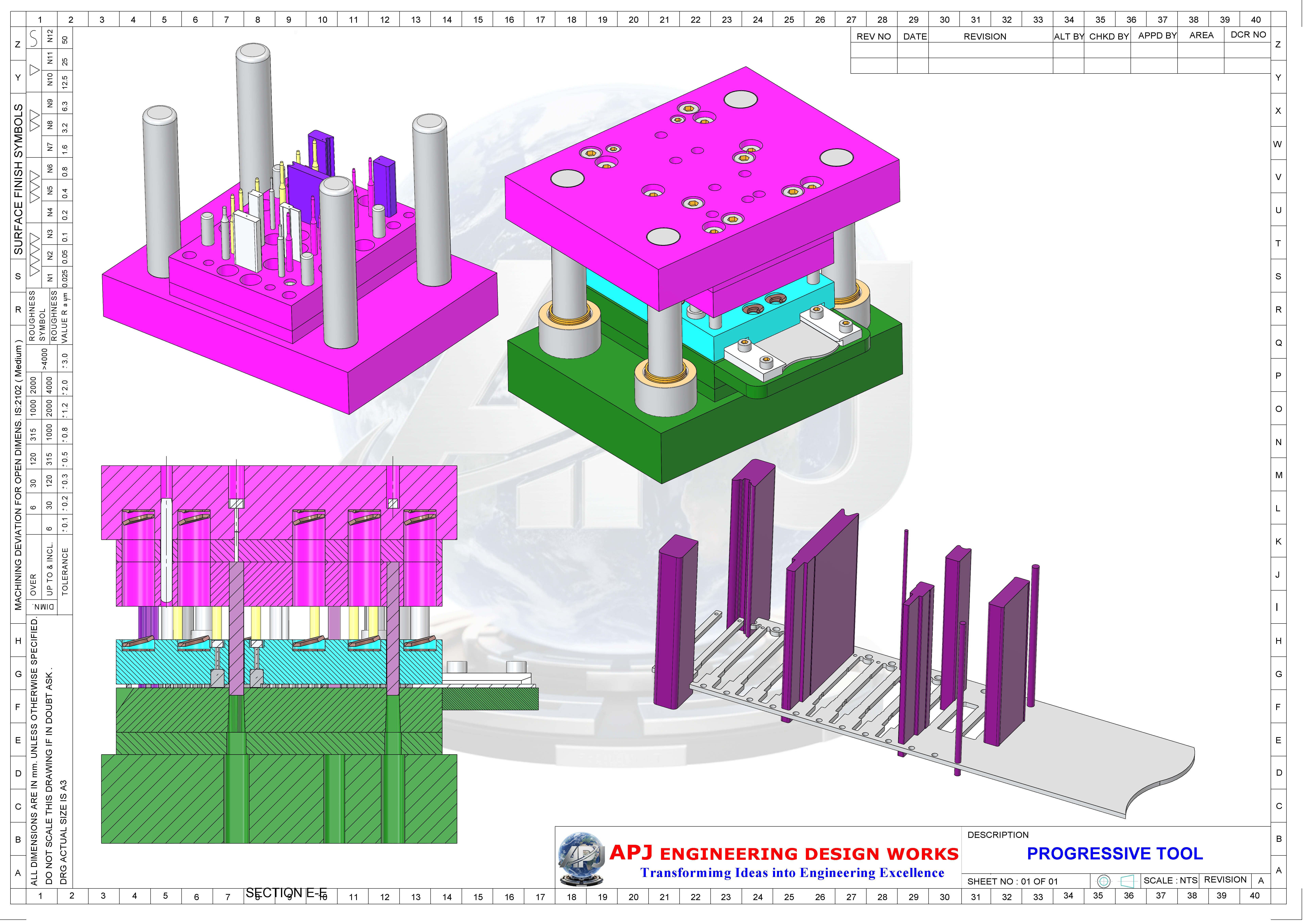Click the single-triangle N10 roughness symbol
Viewport: 1307px width, 924px height.
tap(34, 70)
